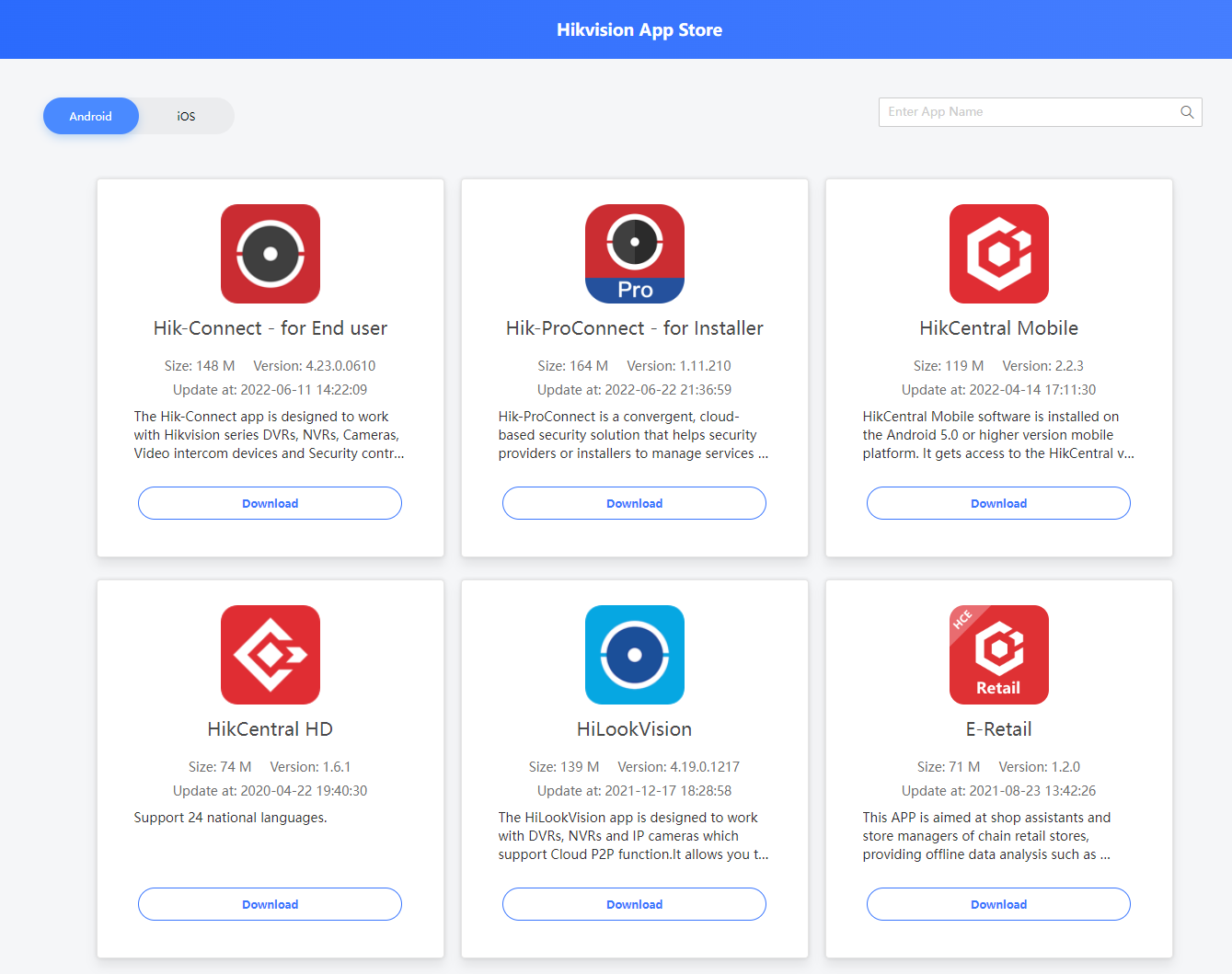1232x974 pixels.
Task: Download HikCentral Mobile app
Action: (x=999, y=503)
